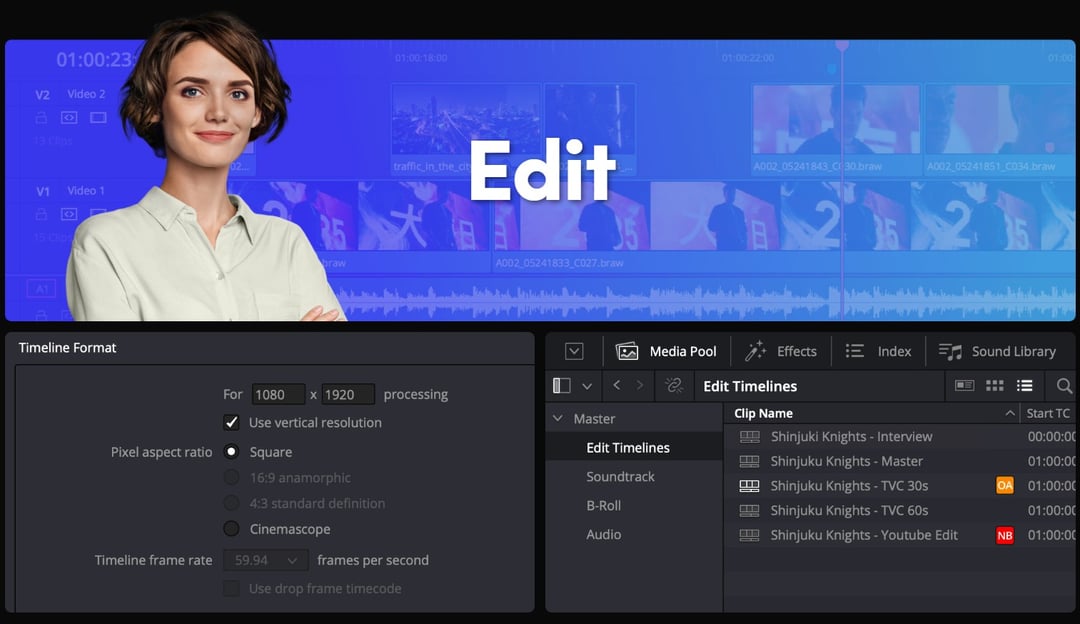Click the lock icon on the Video 2 track
The image size is (1080, 624).
coord(42,118)
